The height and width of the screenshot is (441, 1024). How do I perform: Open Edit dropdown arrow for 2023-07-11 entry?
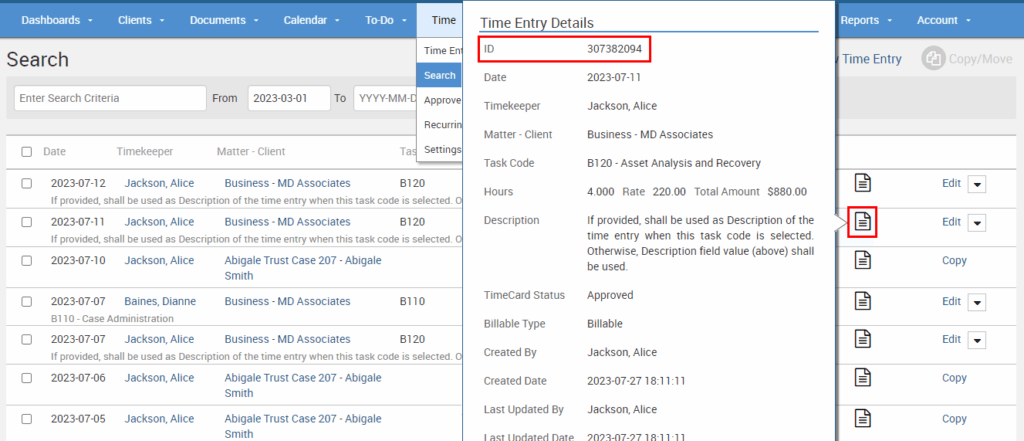pos(977,222)
